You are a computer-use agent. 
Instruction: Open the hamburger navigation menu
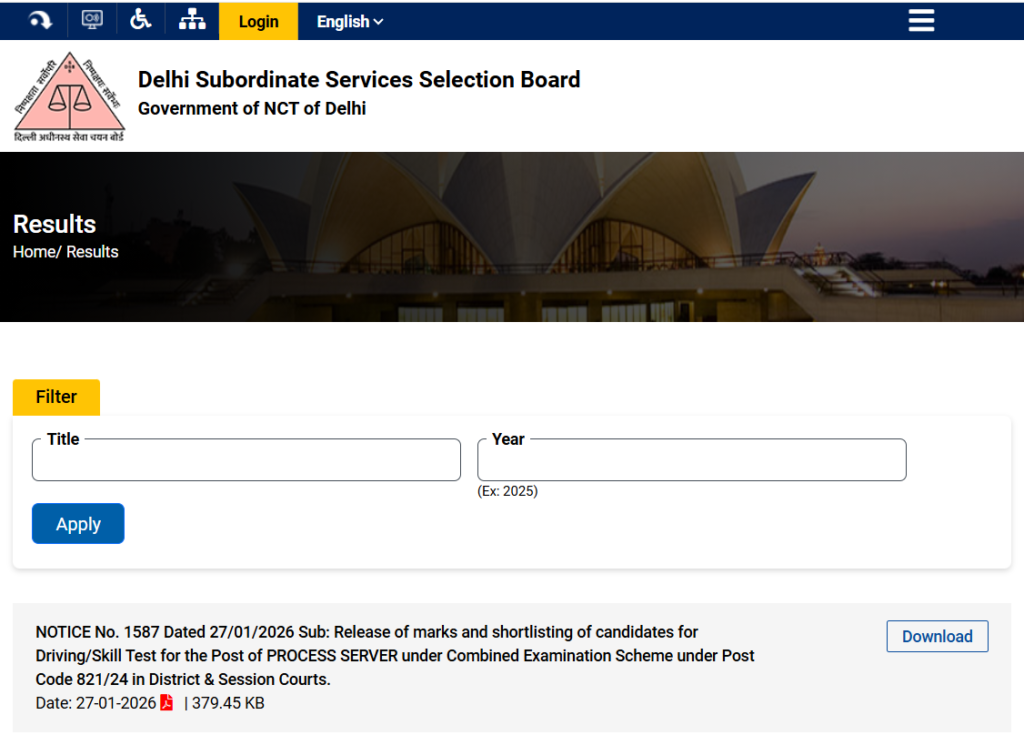tap(920, 20)
